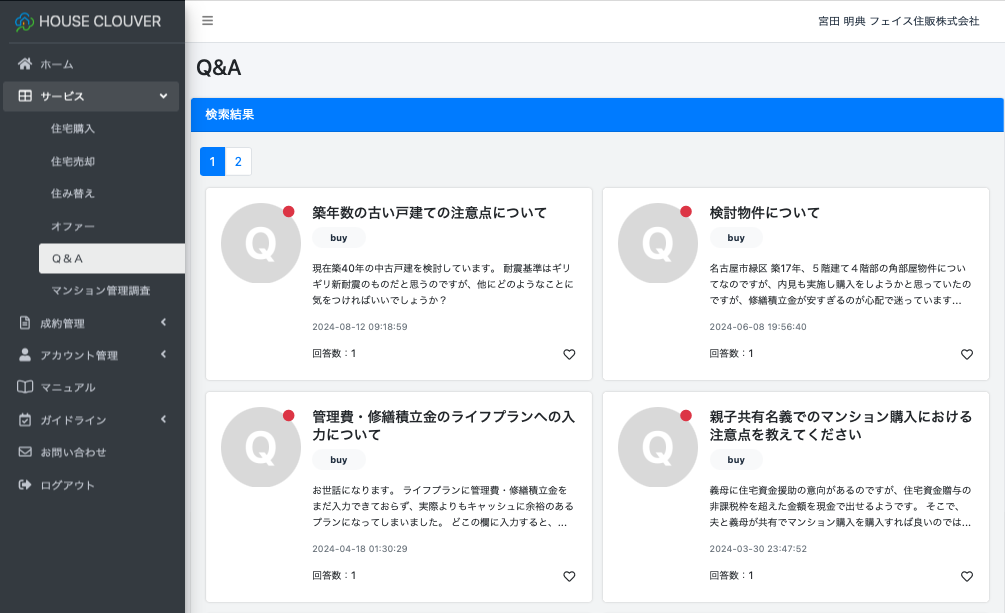Screen dimensions: 1005x613
Task: Toggle the hamburger sidebar menu
Action: coord(207,21)
